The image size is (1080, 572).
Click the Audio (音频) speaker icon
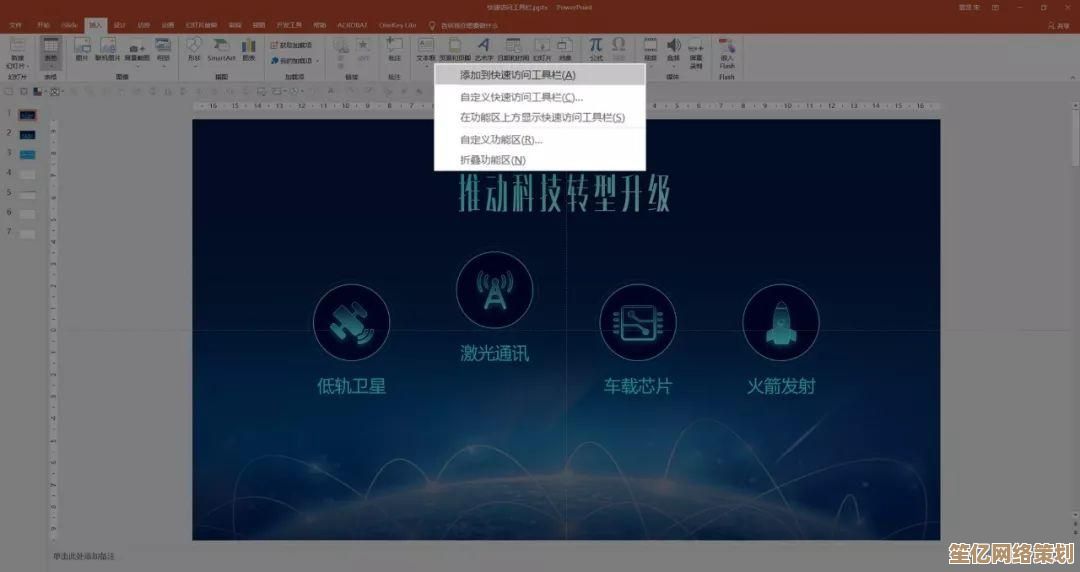point(673,48)
